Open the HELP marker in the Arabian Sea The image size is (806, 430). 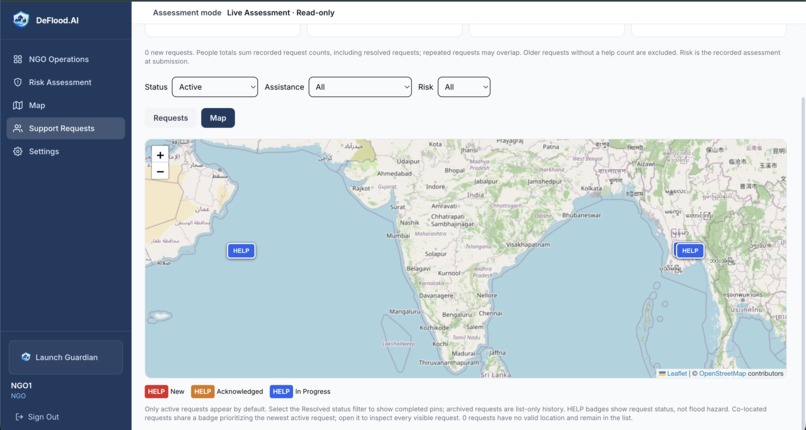(241, 251)
